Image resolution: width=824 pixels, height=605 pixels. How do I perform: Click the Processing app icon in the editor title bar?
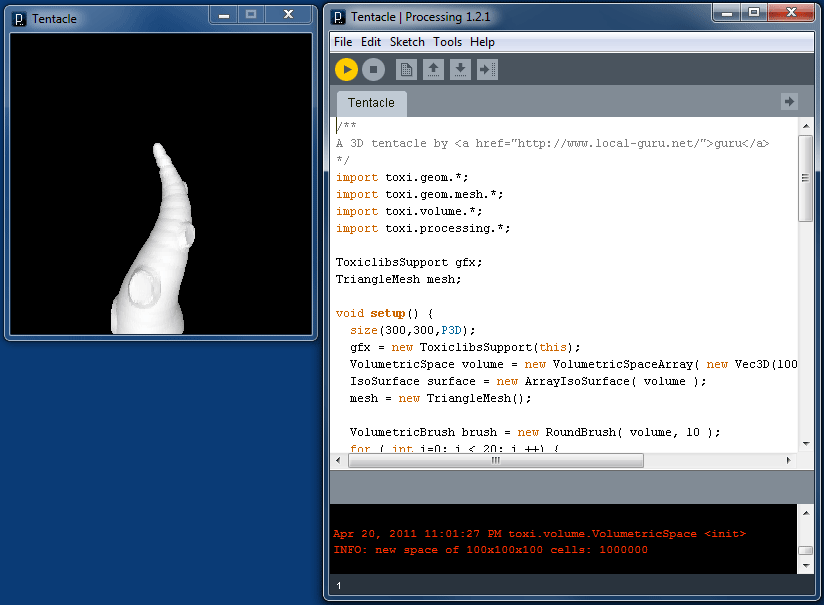click(x=339, y=17)
